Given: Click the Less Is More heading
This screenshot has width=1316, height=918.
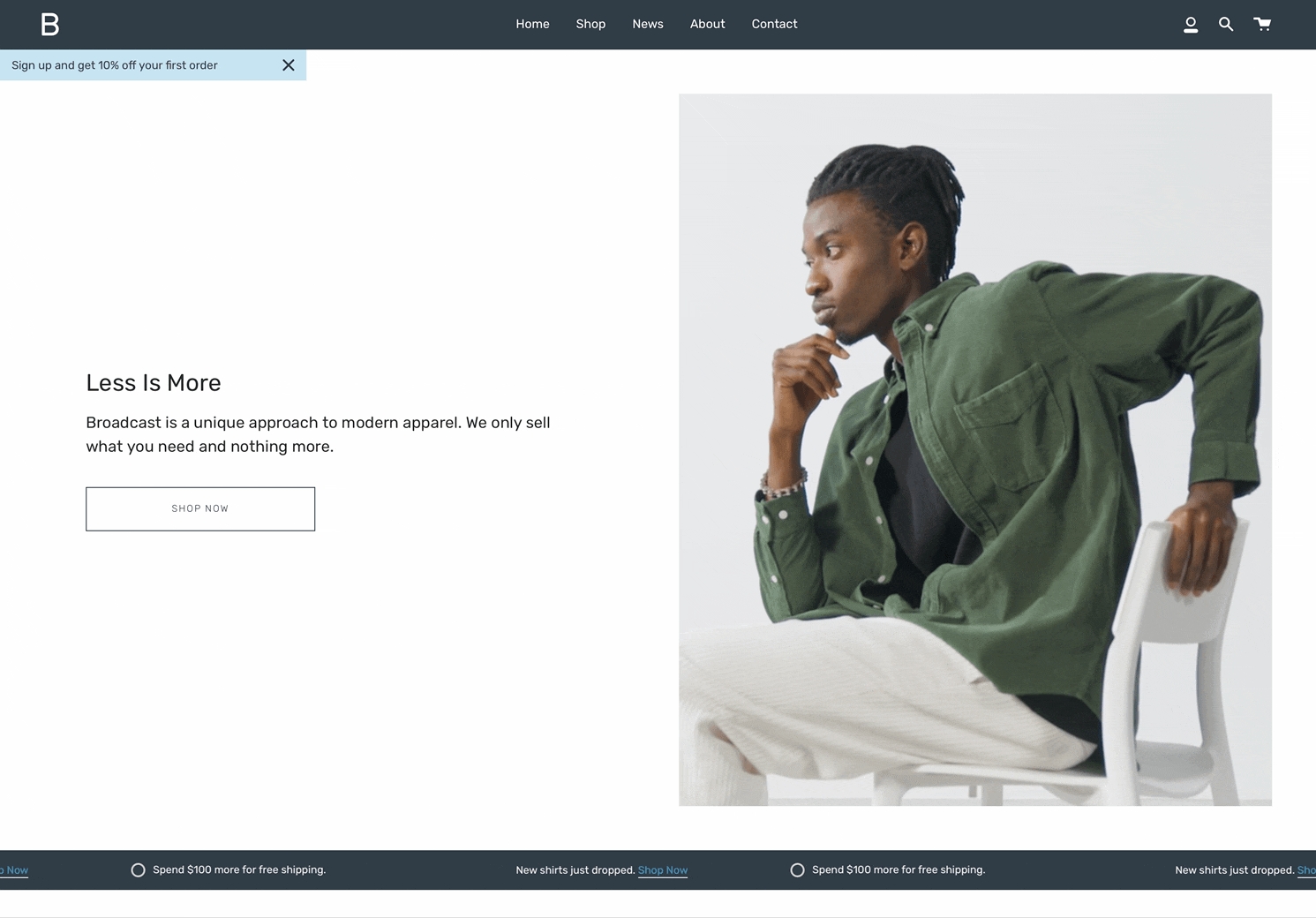Looking at the screenshot, I should (x=154, y=383).
